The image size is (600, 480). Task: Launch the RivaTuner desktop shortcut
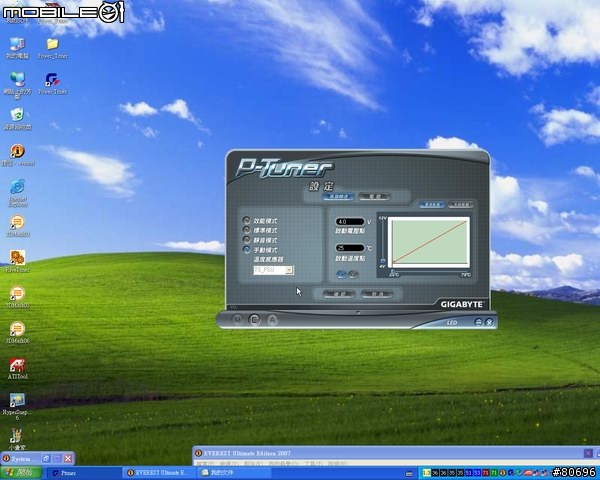tap(18, 261)
